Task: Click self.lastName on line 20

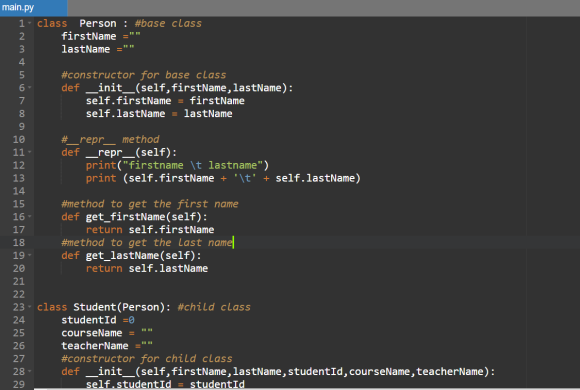Action: click(x=168, y=268)
